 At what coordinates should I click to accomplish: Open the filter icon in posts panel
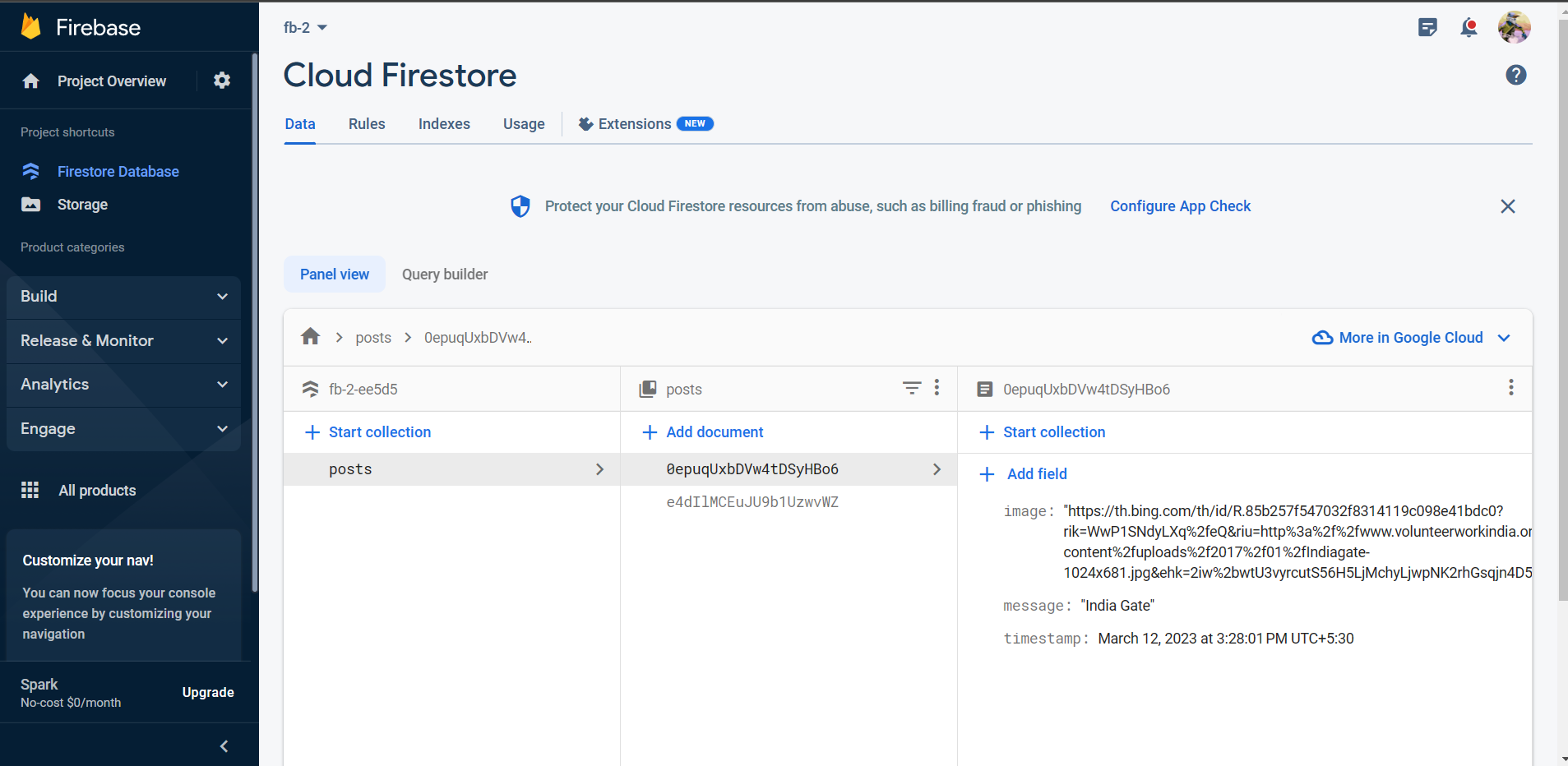coord(911,388)
